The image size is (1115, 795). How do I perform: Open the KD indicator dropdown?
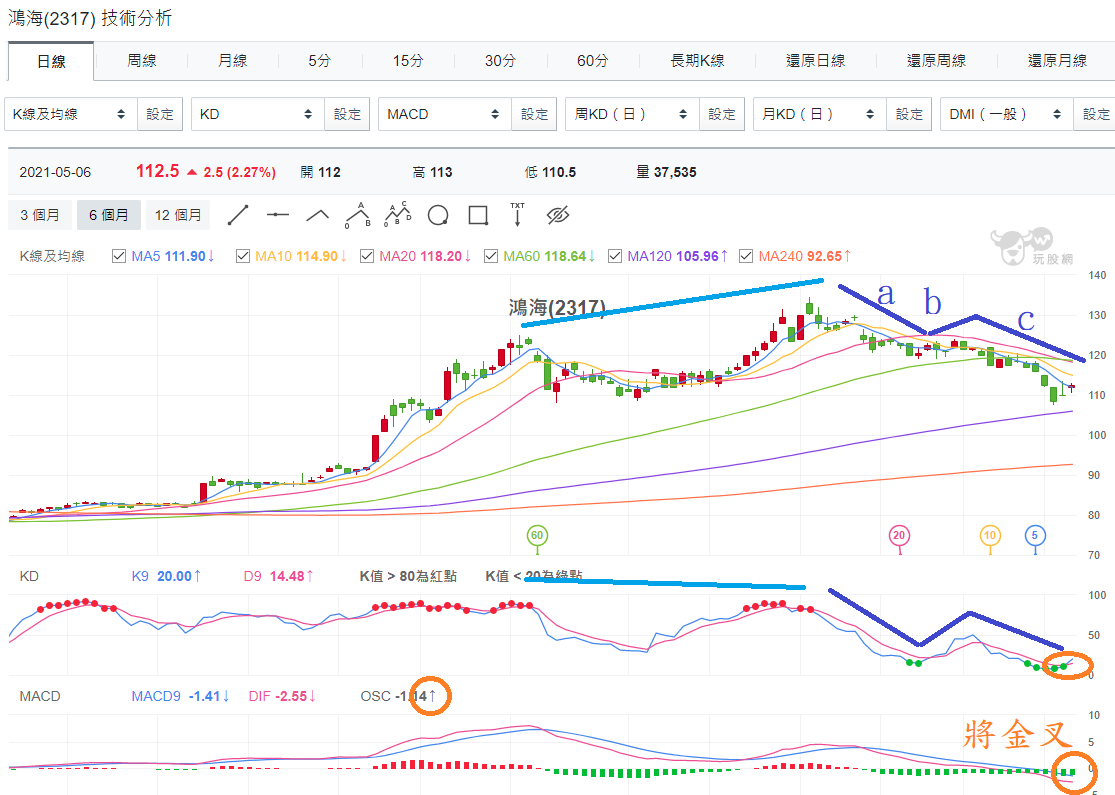[257, 114]
